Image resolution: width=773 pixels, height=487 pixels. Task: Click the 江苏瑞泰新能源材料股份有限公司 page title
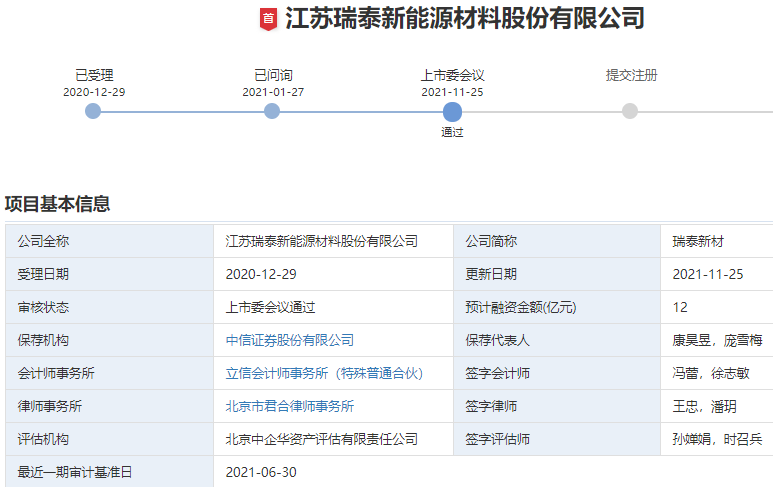464,19
